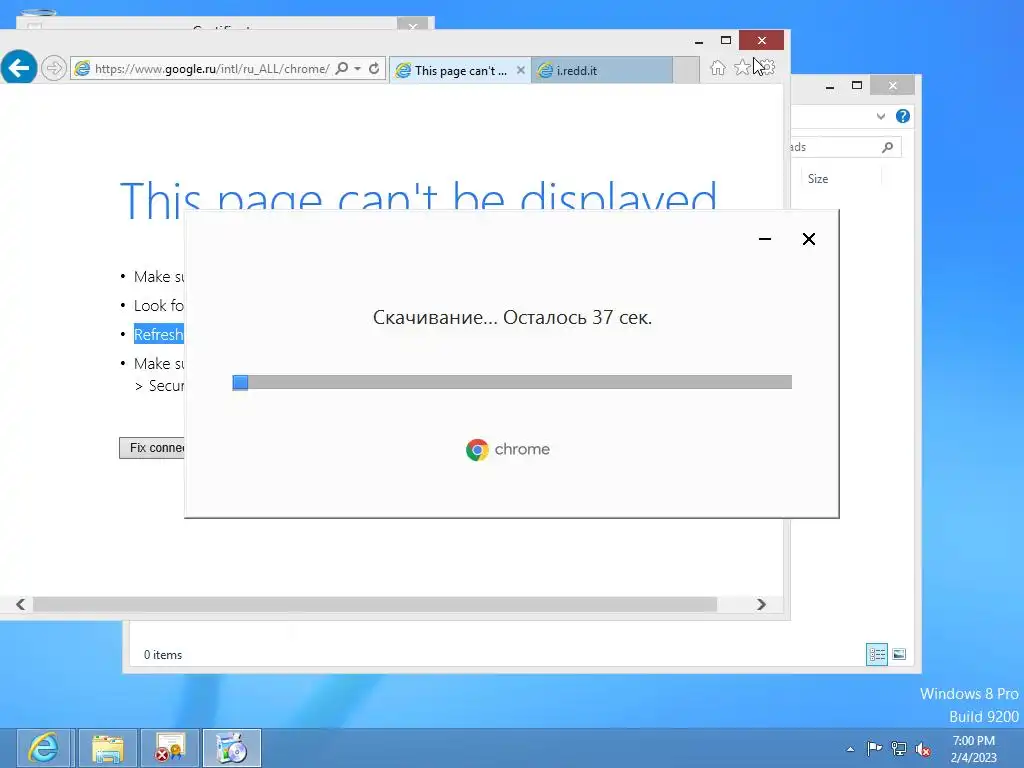Image resolution: width=1024 pixels, height=768 pixels.
Task: Expand the ribbon chevron in the Explorer window
Action: pyautogui.click(x=881, y=116)
